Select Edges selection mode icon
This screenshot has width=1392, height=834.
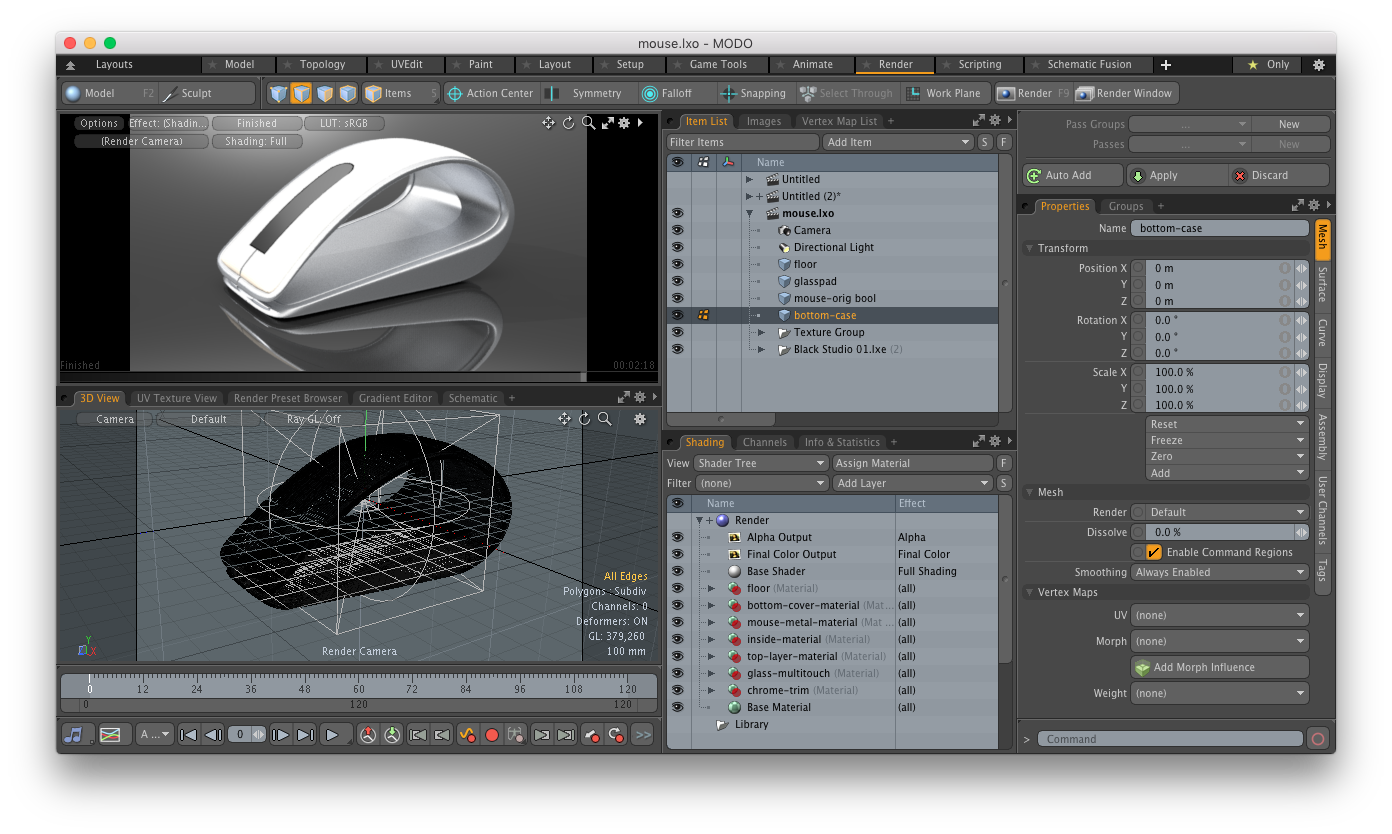[301, 93]
